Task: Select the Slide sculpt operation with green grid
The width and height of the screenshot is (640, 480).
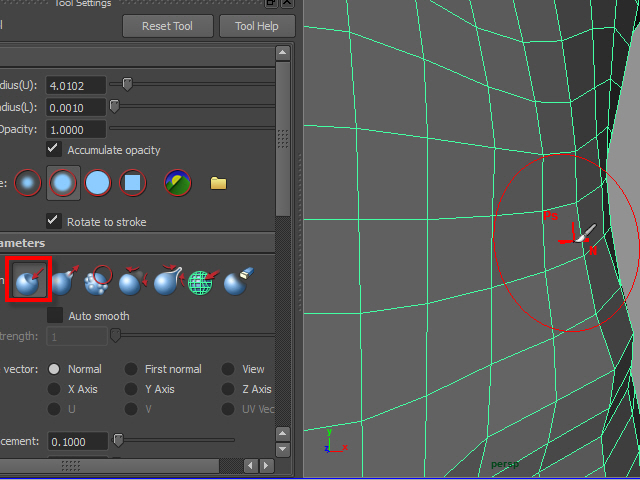Action: coord(202,282)
